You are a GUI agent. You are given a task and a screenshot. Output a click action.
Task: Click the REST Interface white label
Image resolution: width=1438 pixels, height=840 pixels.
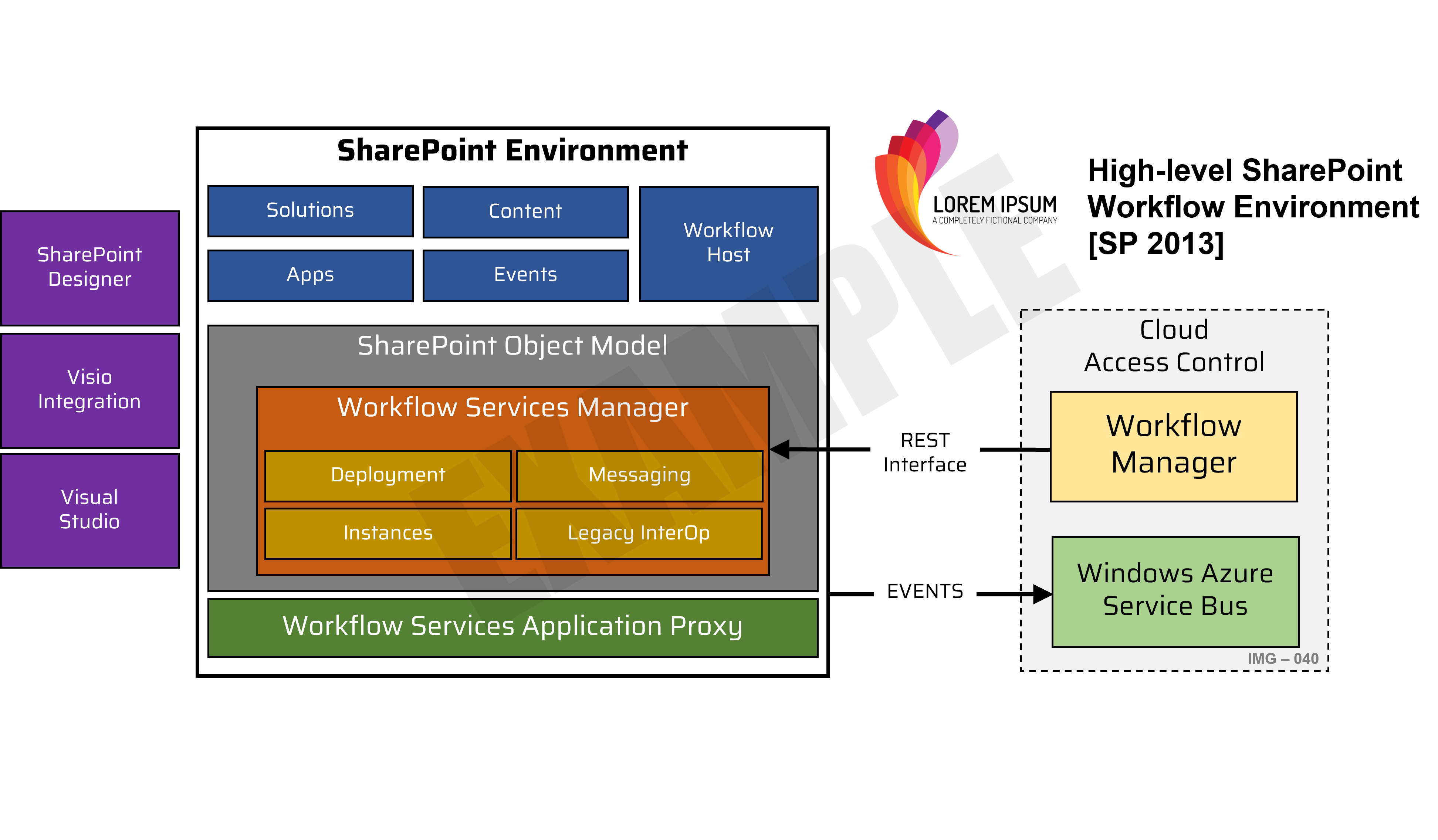coord(924,453)
